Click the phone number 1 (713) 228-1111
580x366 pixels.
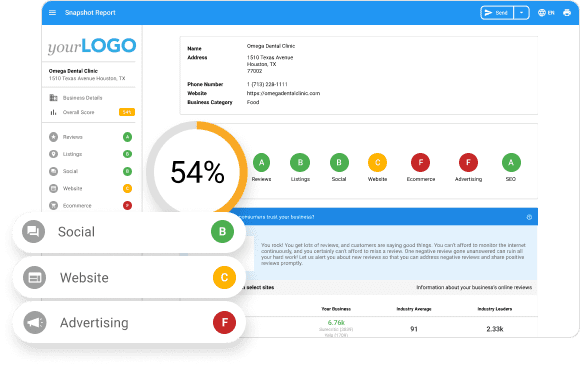point(267,84)
